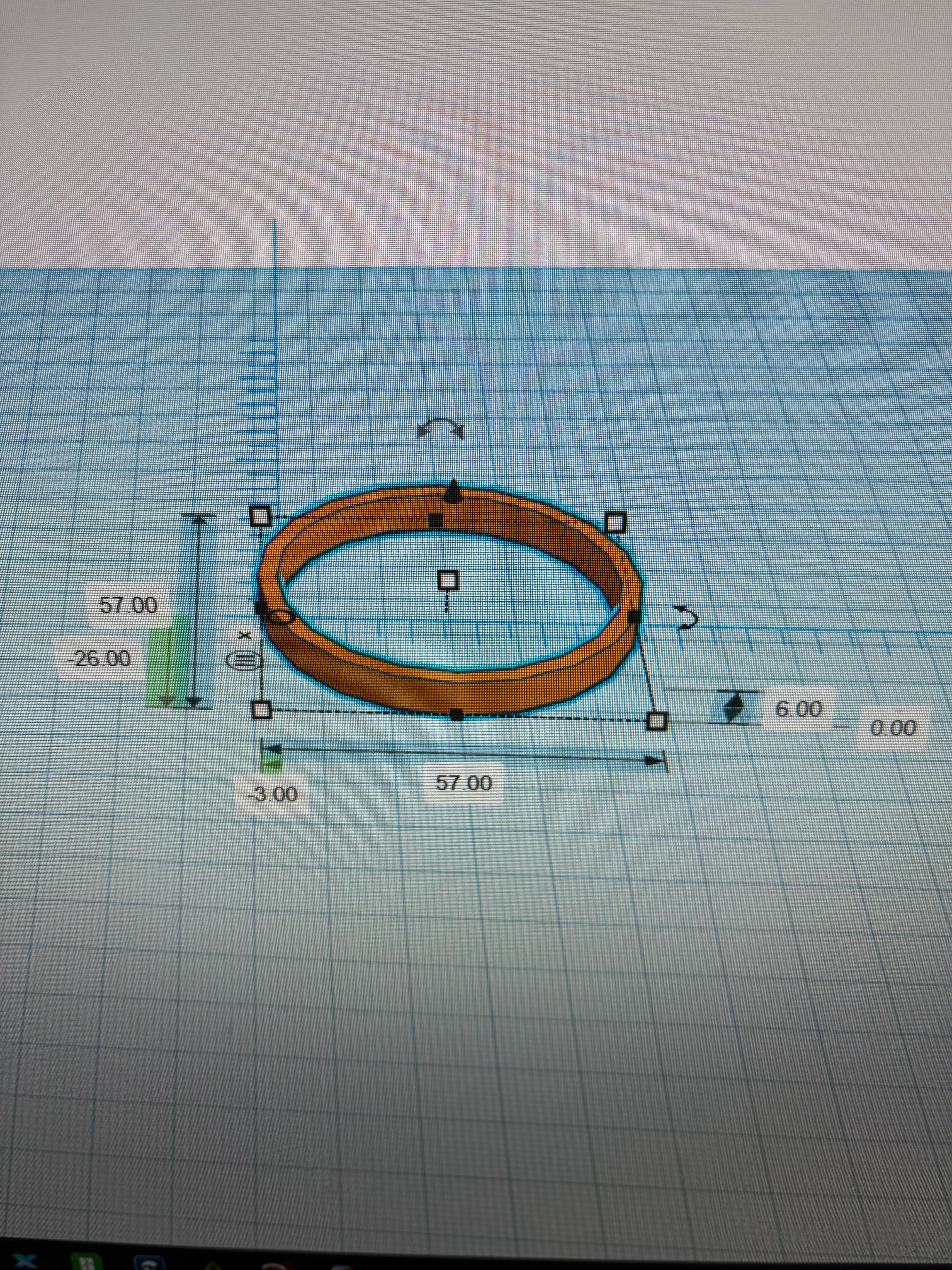The image size is (952, 1270).
Task: Click the black cone height handle atop ring
Action: tap(453, 491)
